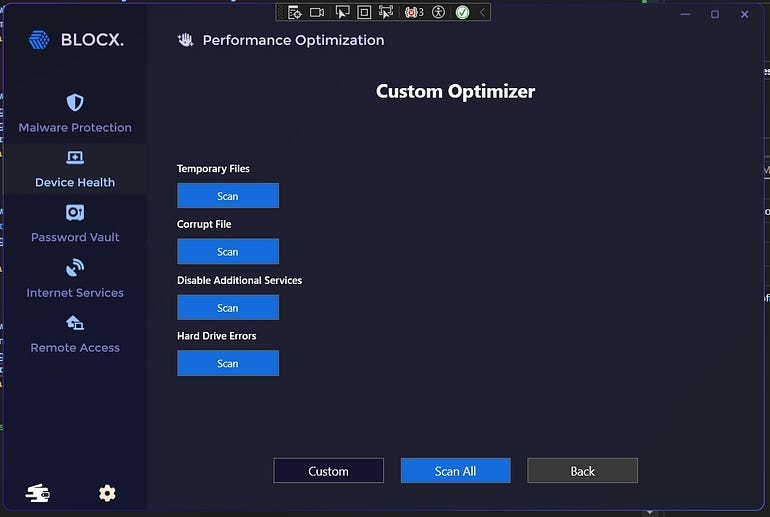Maximize the BLOCX window

pos(715,14)
